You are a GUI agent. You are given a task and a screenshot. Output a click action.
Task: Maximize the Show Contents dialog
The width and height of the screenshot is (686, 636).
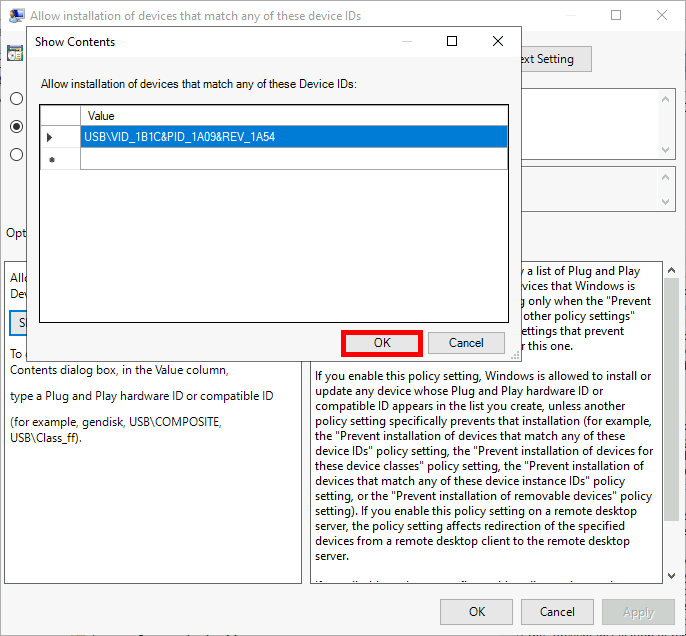pos(452,42)
